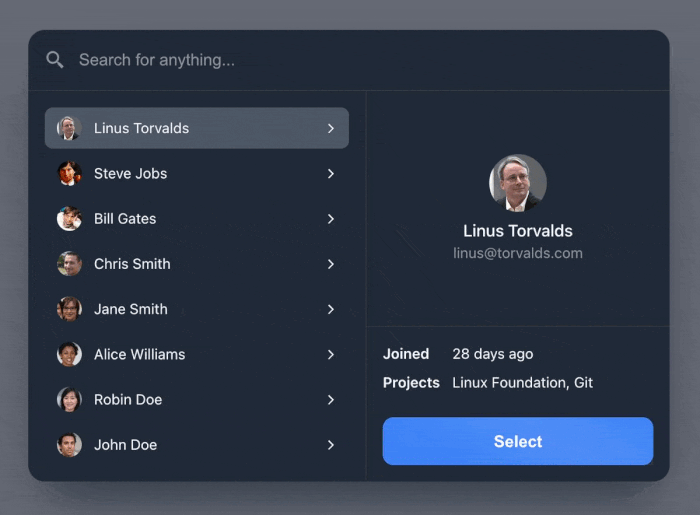
Task: Click Chris Smith's avatar thumbnail
Action: tap(69, 264)
